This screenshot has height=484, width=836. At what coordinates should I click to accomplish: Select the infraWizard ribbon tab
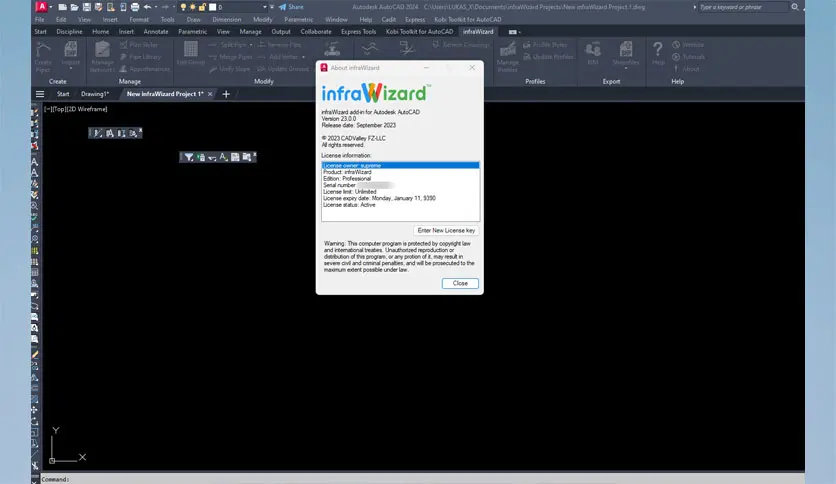[478, 31]
